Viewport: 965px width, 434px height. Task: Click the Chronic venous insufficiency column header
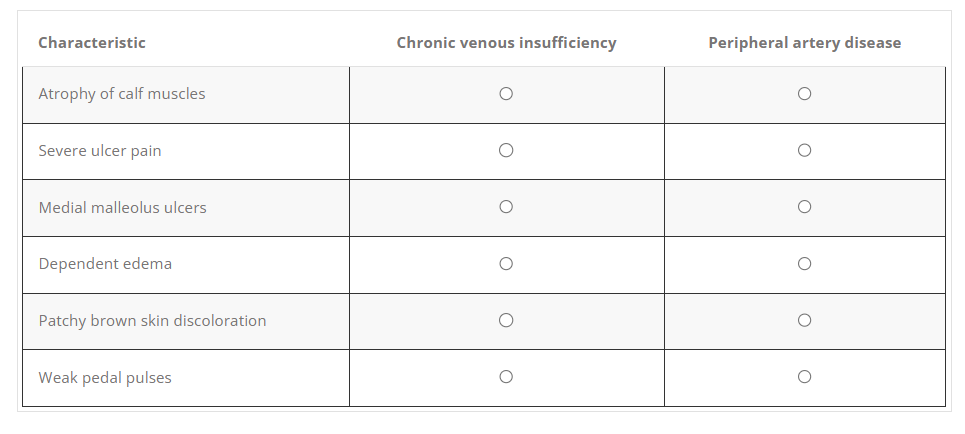pyautogui.click(x=506, y=43)
